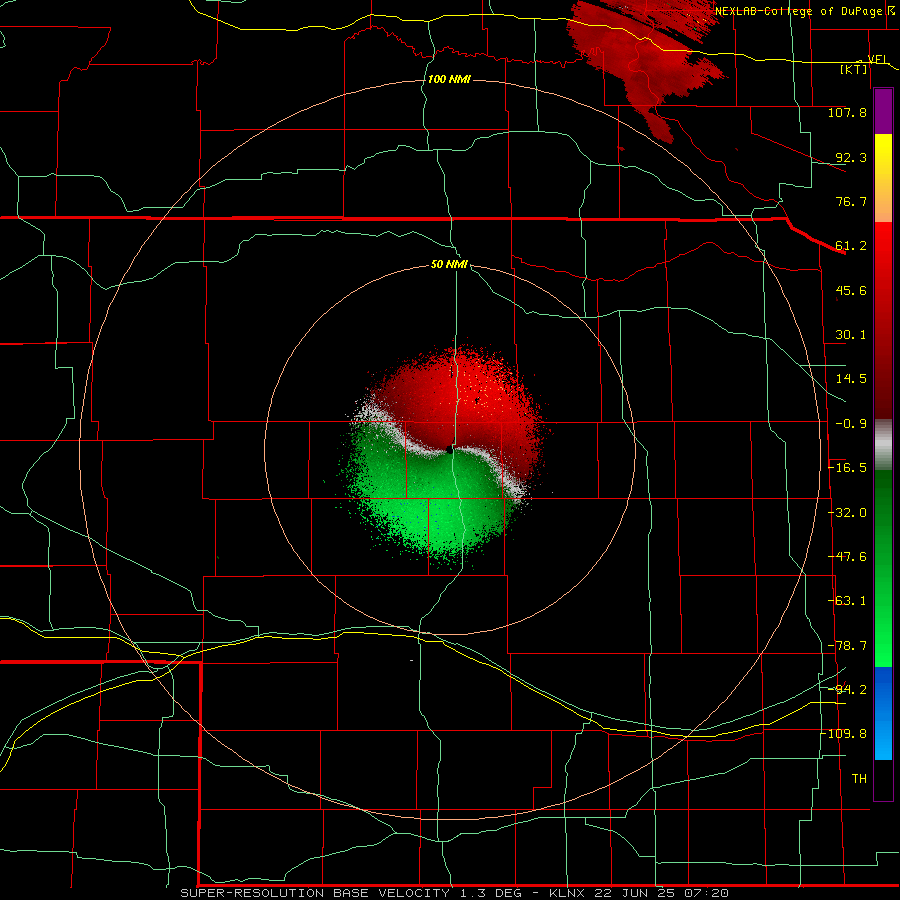Click the 76.7 scale value
The height and width of the screenshot is (900, 900).
tap(851, 201)
